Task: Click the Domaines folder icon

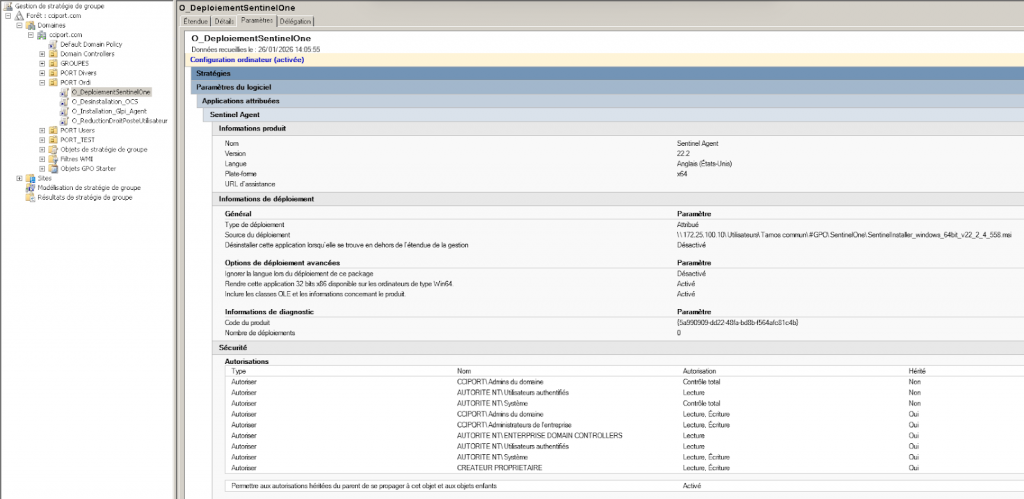Action: (30, 25)
